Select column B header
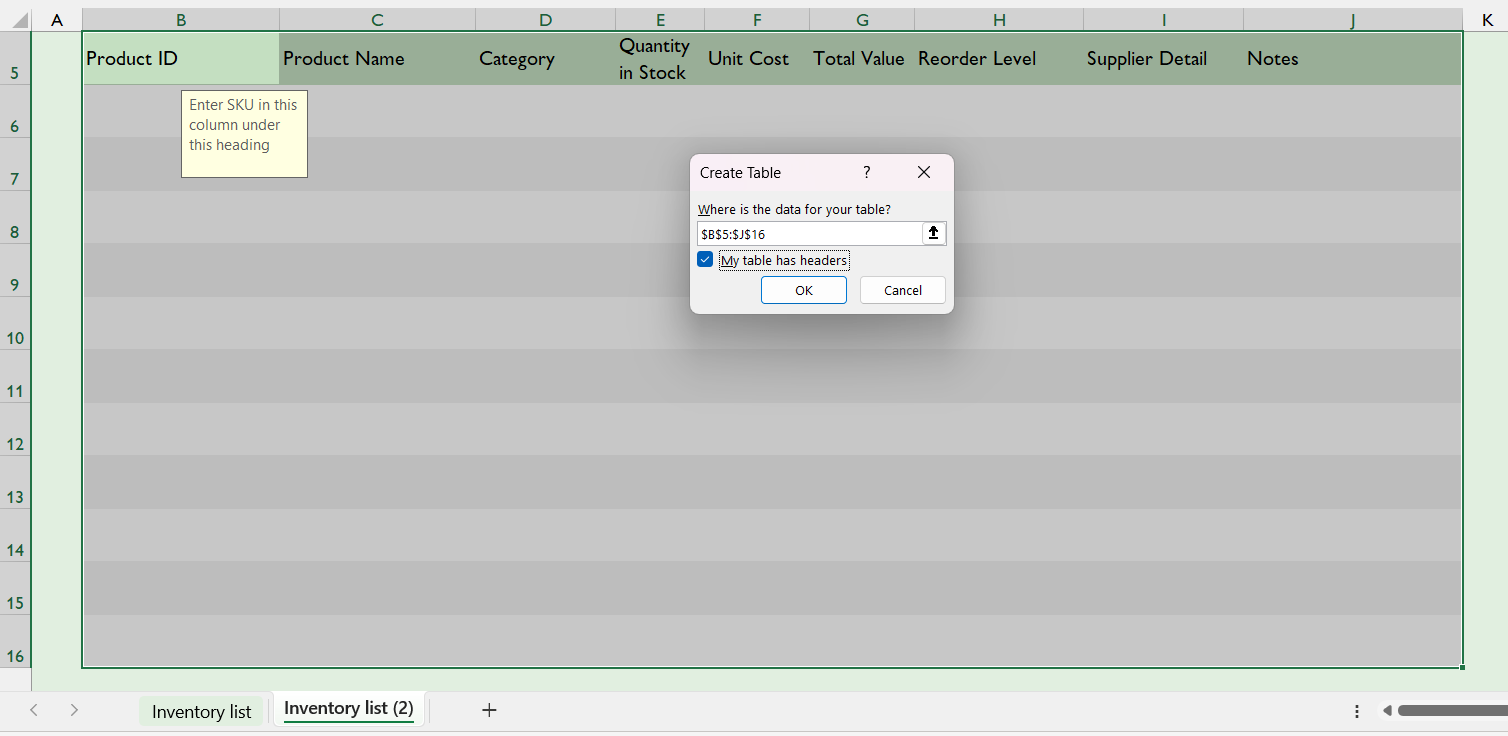Screen dimensions: 1508x736 (181, 19)
